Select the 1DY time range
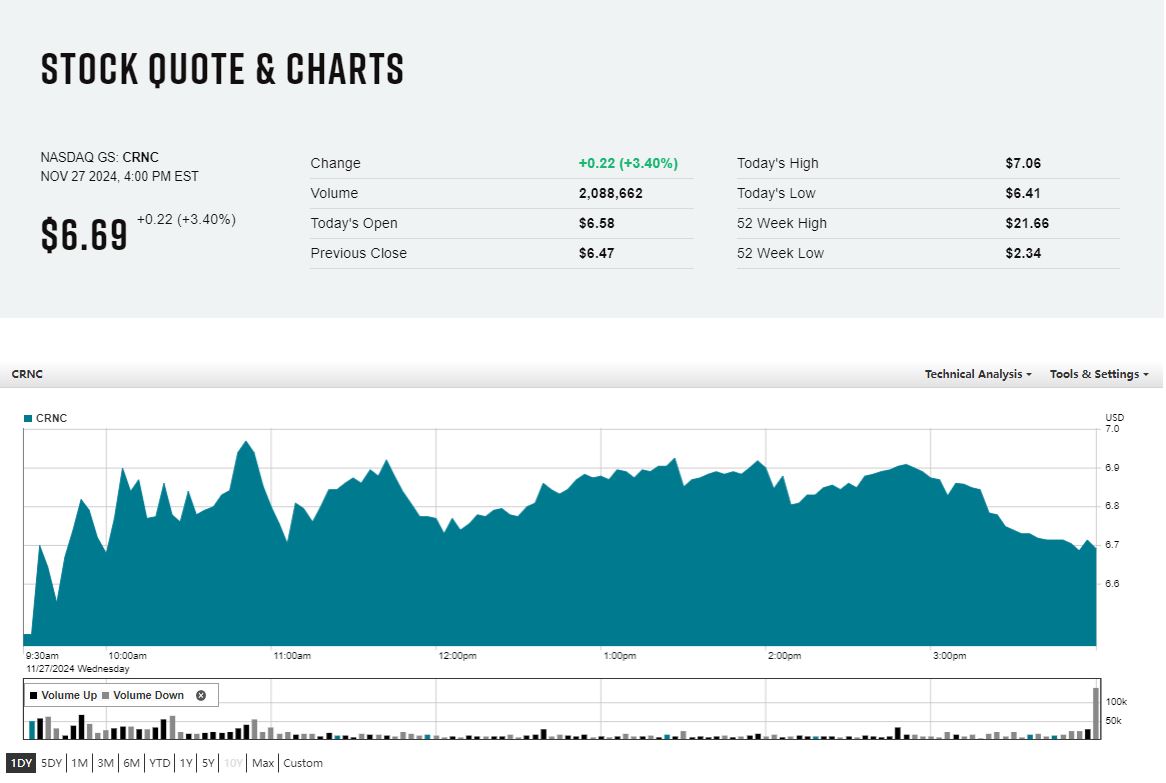Image resolution: width=1166 pixels, height=783 pixels. [x=21, y=763]
